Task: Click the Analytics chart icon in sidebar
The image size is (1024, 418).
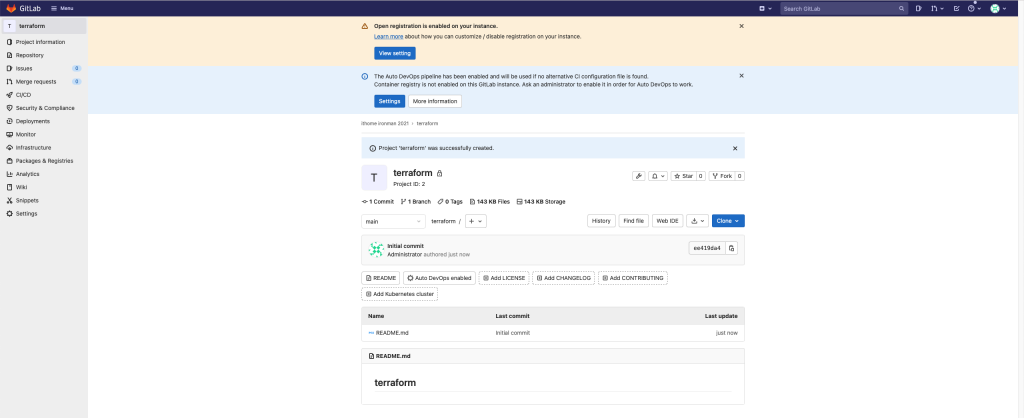Action: tap(9, 174)
